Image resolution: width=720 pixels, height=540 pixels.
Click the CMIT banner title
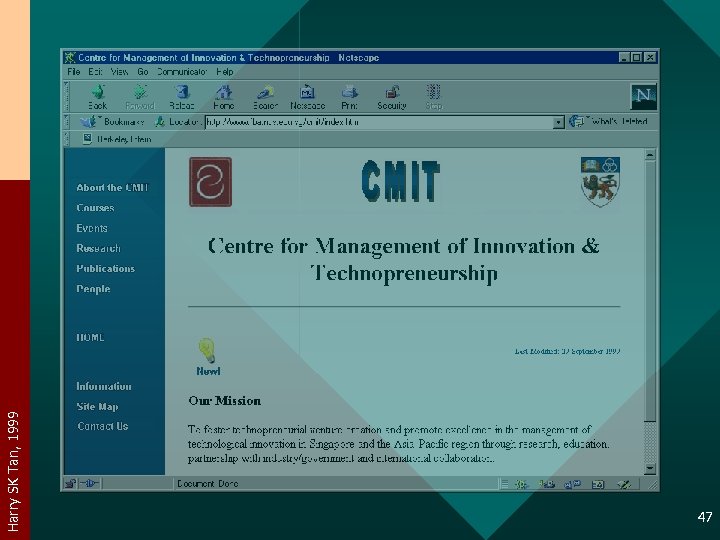pos(400,181)
